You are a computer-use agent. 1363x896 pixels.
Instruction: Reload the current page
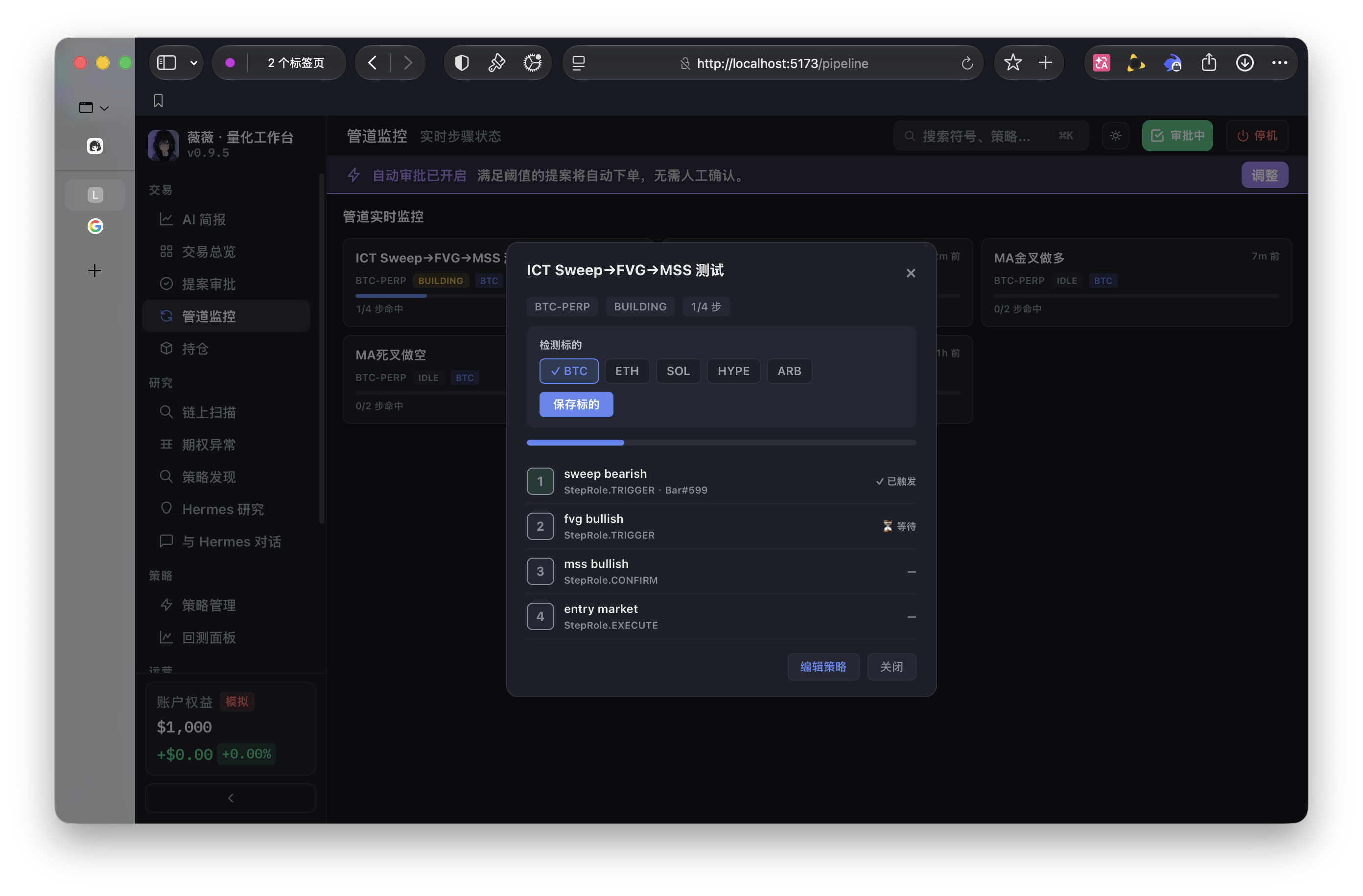967,63
